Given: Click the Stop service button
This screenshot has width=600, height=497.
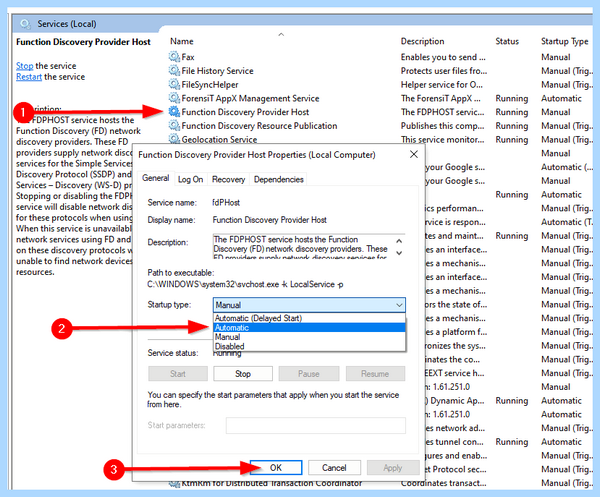Looking at the screenshot, I should pos(243,374).
